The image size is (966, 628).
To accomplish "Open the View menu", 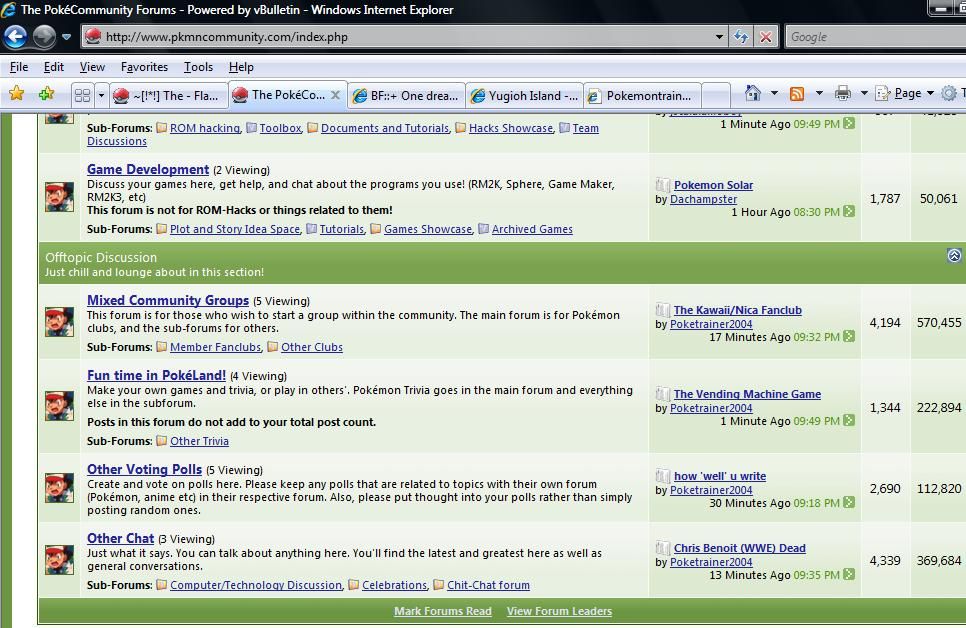I will [92, 67].
